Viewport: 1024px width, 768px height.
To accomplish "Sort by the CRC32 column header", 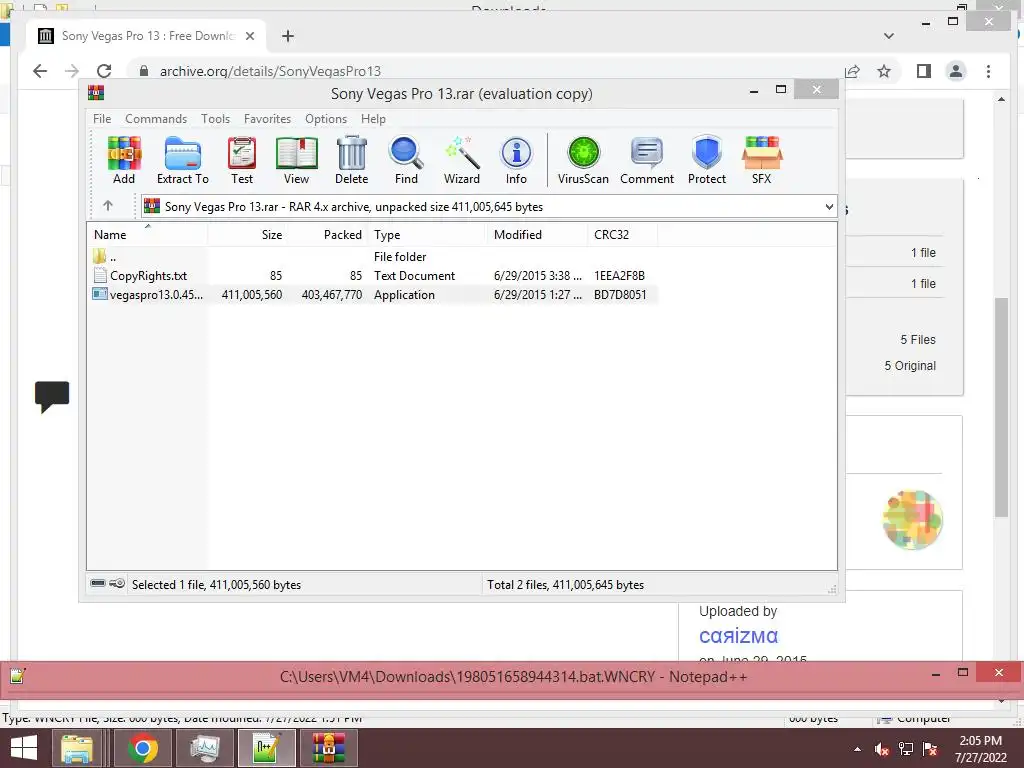I will [622, 234].
